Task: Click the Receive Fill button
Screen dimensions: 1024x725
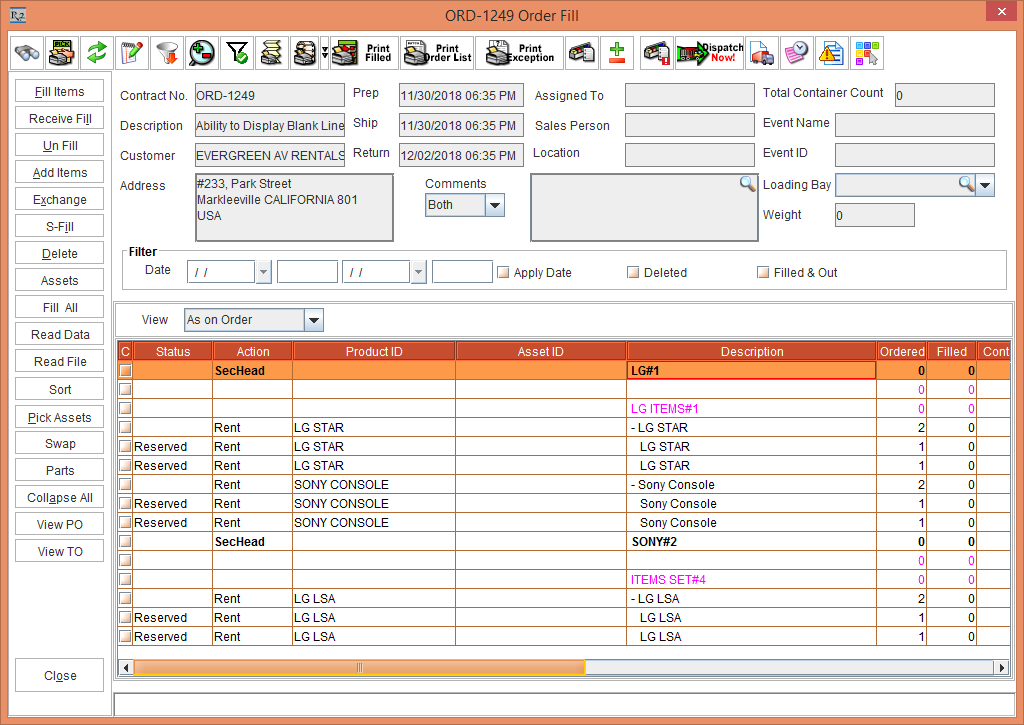Action: click(x=59, y=118)
